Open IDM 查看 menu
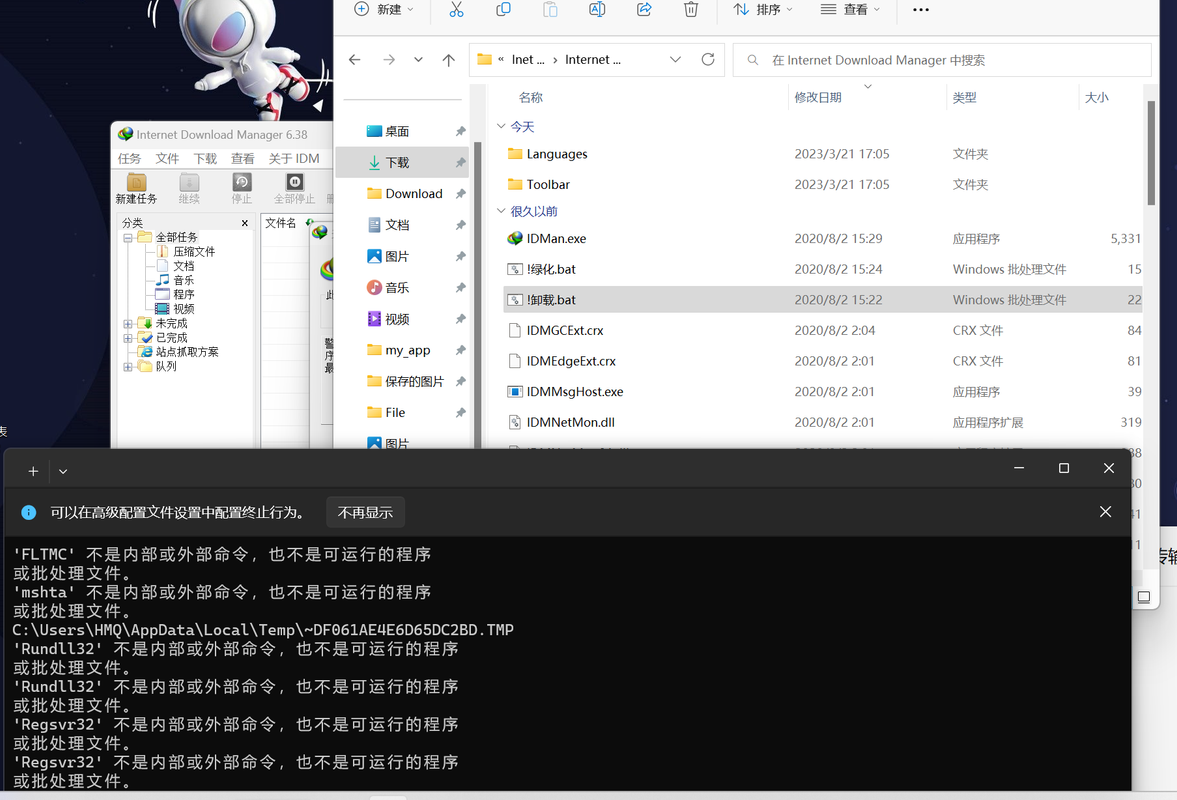 (242, 158)
